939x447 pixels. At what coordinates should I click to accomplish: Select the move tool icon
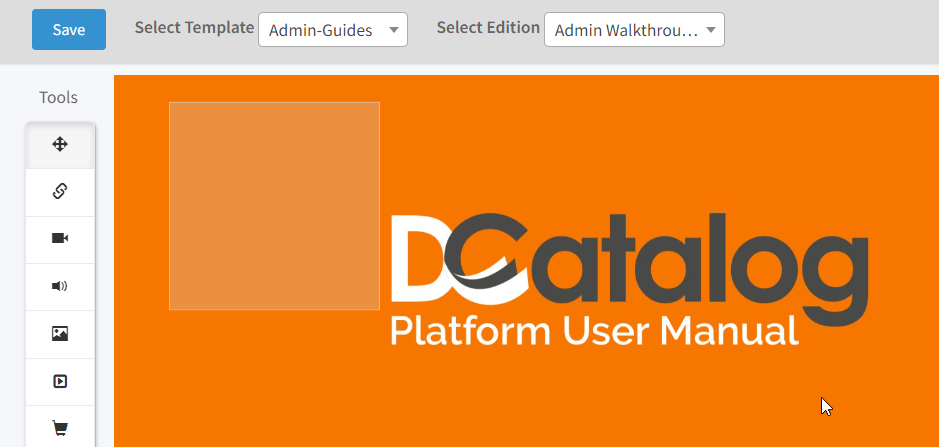pos(60,144)
